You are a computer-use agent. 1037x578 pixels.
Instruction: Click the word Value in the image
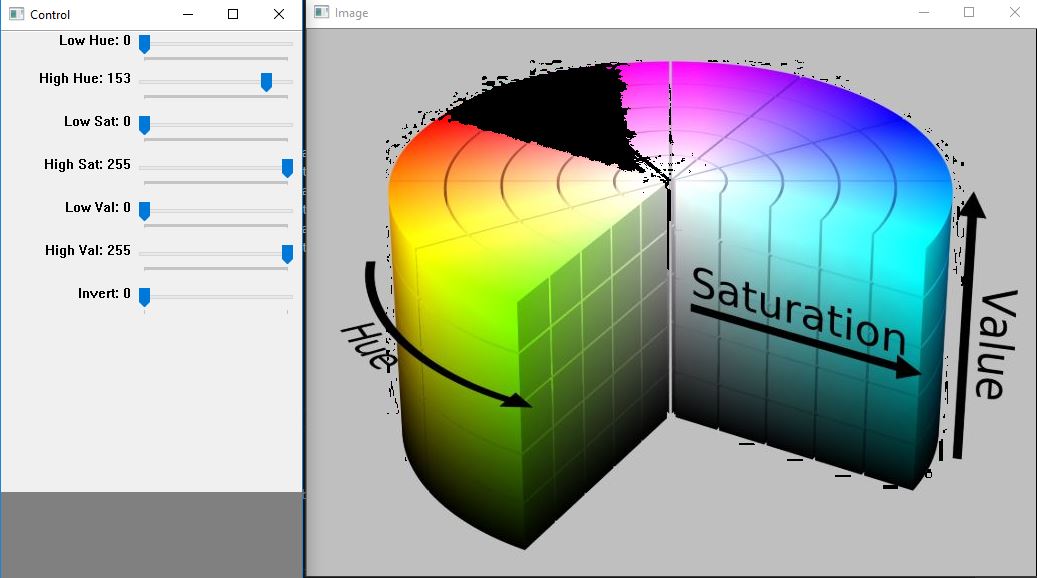[x=995, y=345]
